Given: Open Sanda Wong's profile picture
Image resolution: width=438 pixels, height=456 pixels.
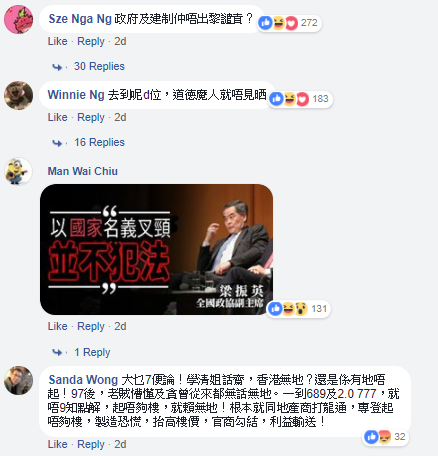Looking at the screenshot, I should click(19, 380).
